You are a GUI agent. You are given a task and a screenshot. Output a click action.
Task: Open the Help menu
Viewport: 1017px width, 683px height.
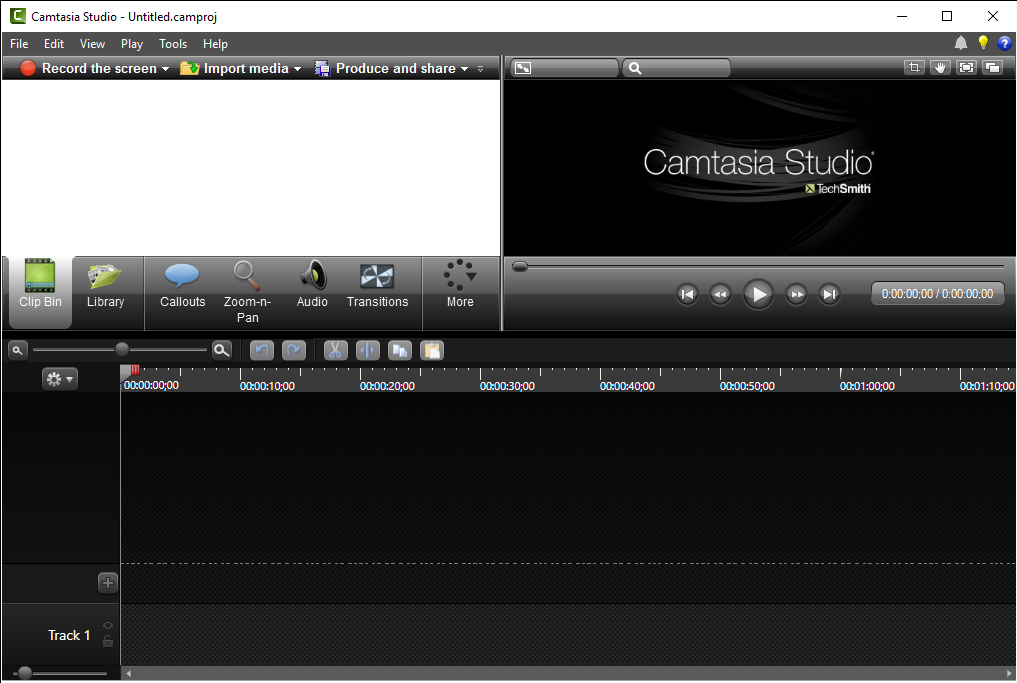click(x=215, y=43)
